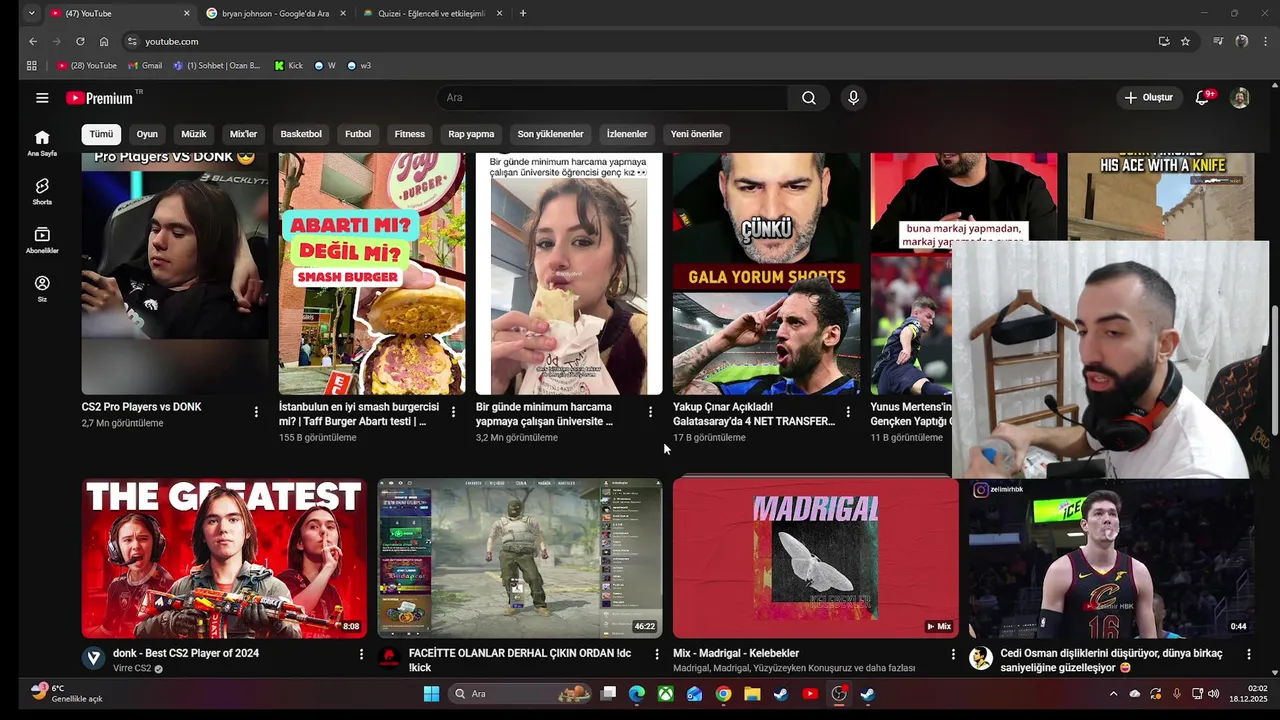Screen dimensions: 1280x720
Task: Open options for the university student short
Action: click(x=650, y=412)
